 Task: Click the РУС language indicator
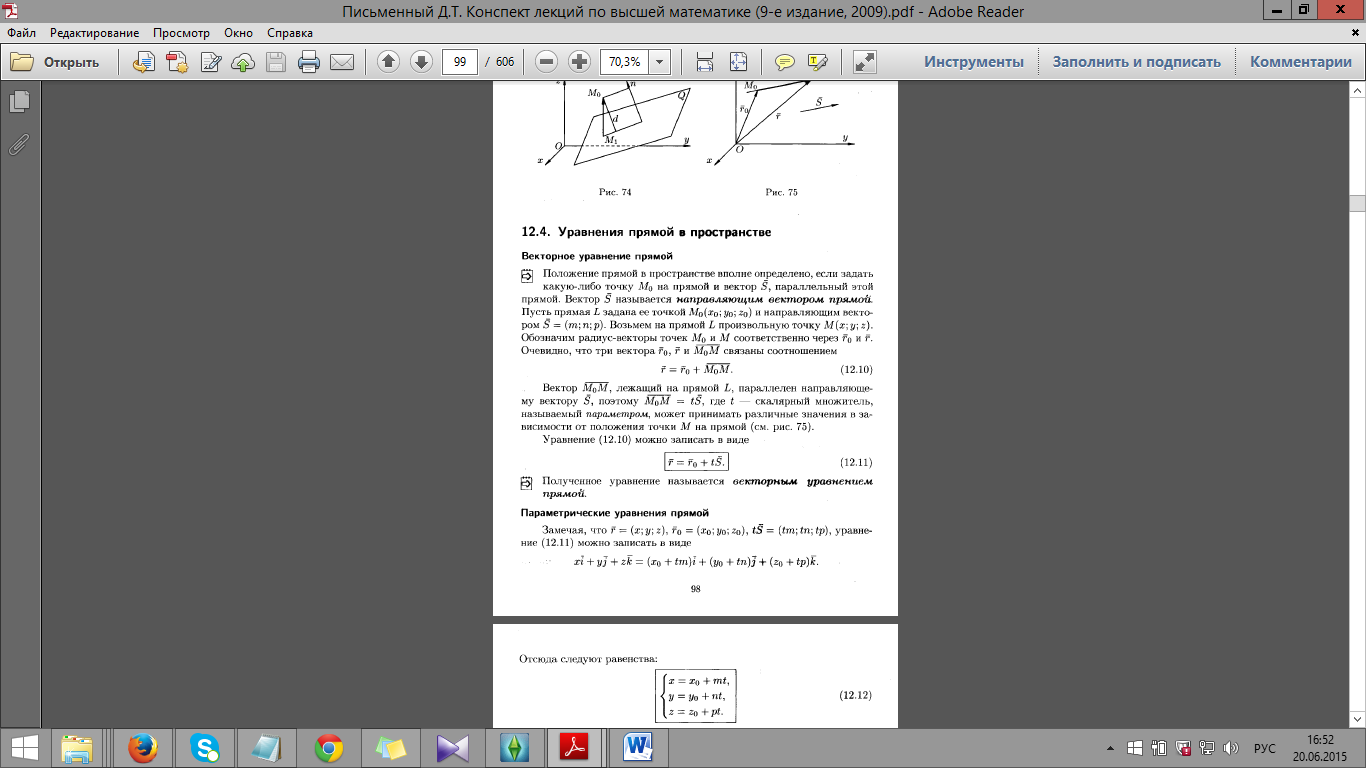click(1265, 748)
